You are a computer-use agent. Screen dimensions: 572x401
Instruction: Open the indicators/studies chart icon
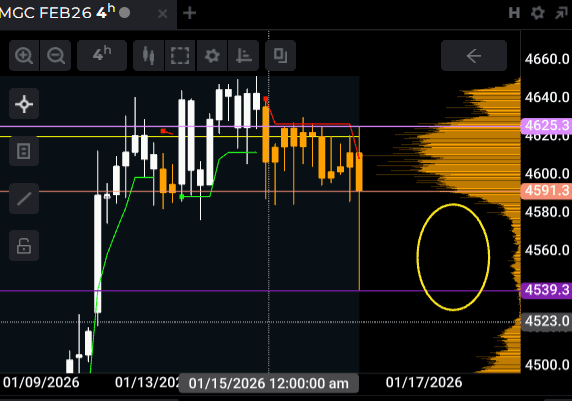point(243,55)
